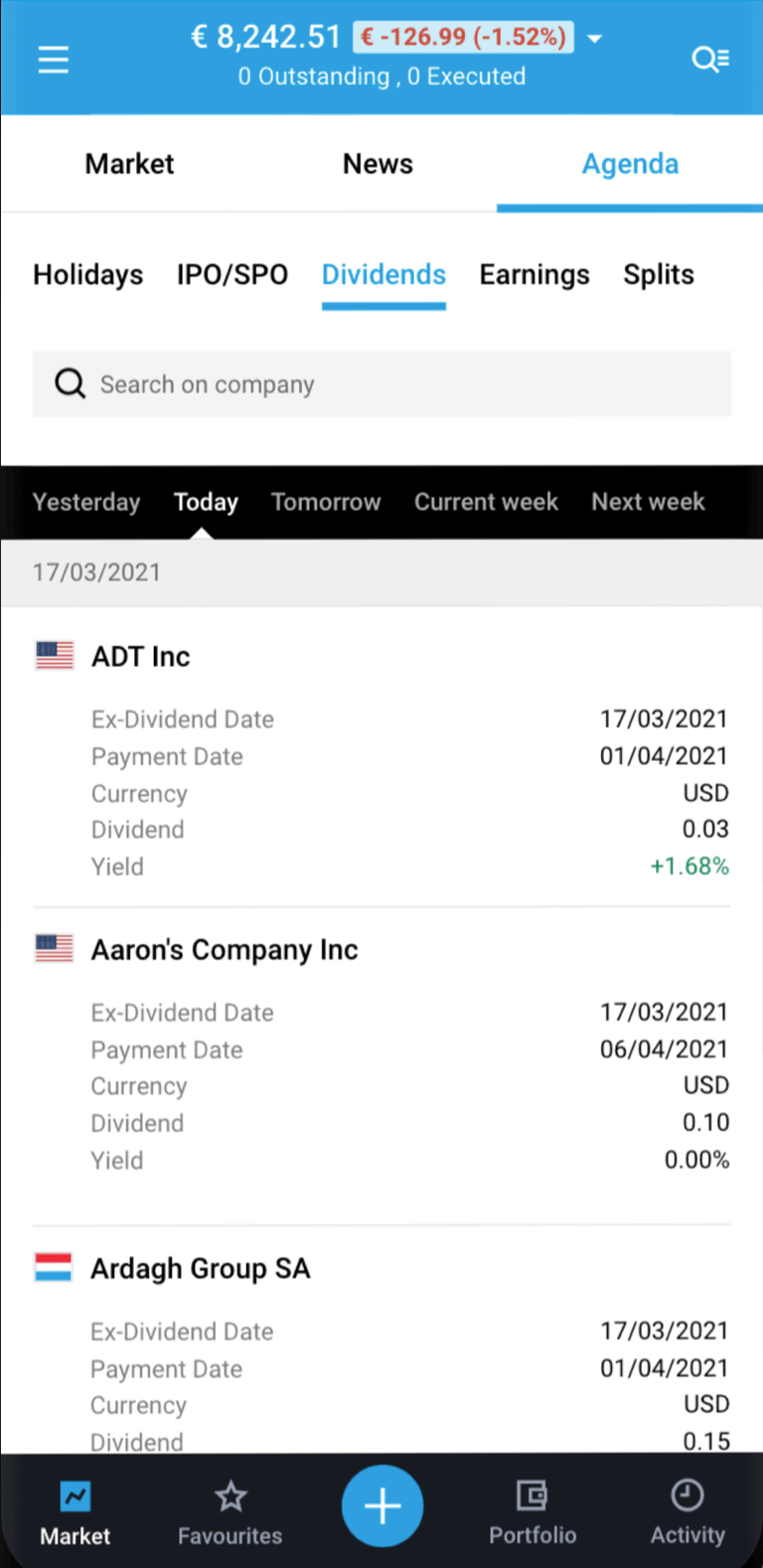The image size is (763, 1568).
Task: Switch to the News tab
Action: pos(378,164)
